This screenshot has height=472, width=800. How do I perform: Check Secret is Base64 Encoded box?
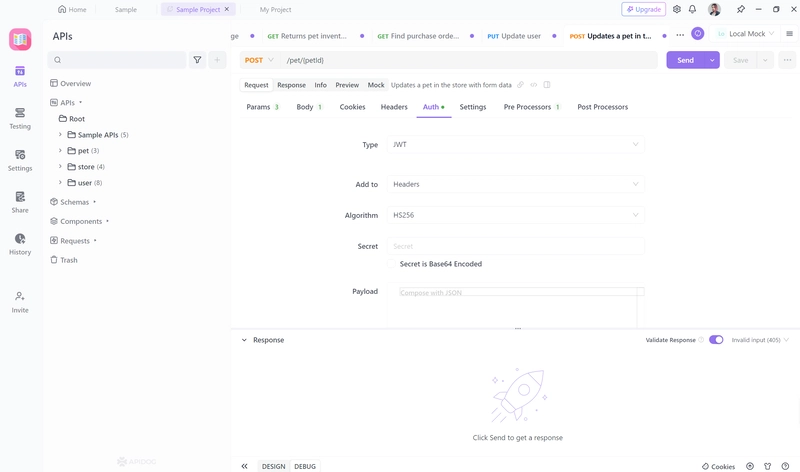391,264
